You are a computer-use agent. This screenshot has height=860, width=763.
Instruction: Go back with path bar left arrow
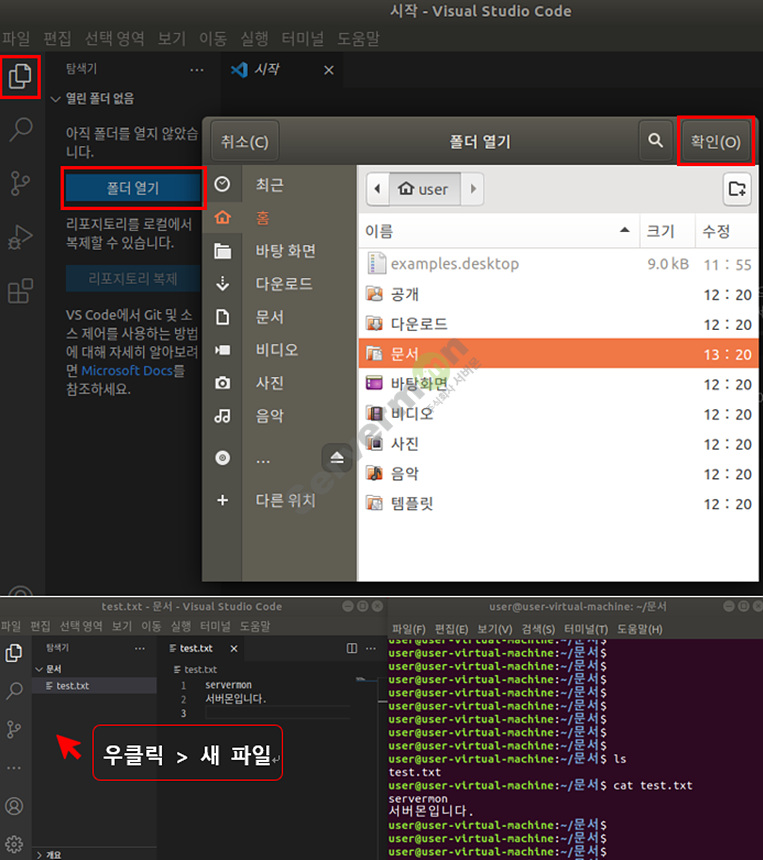[377, 189]
